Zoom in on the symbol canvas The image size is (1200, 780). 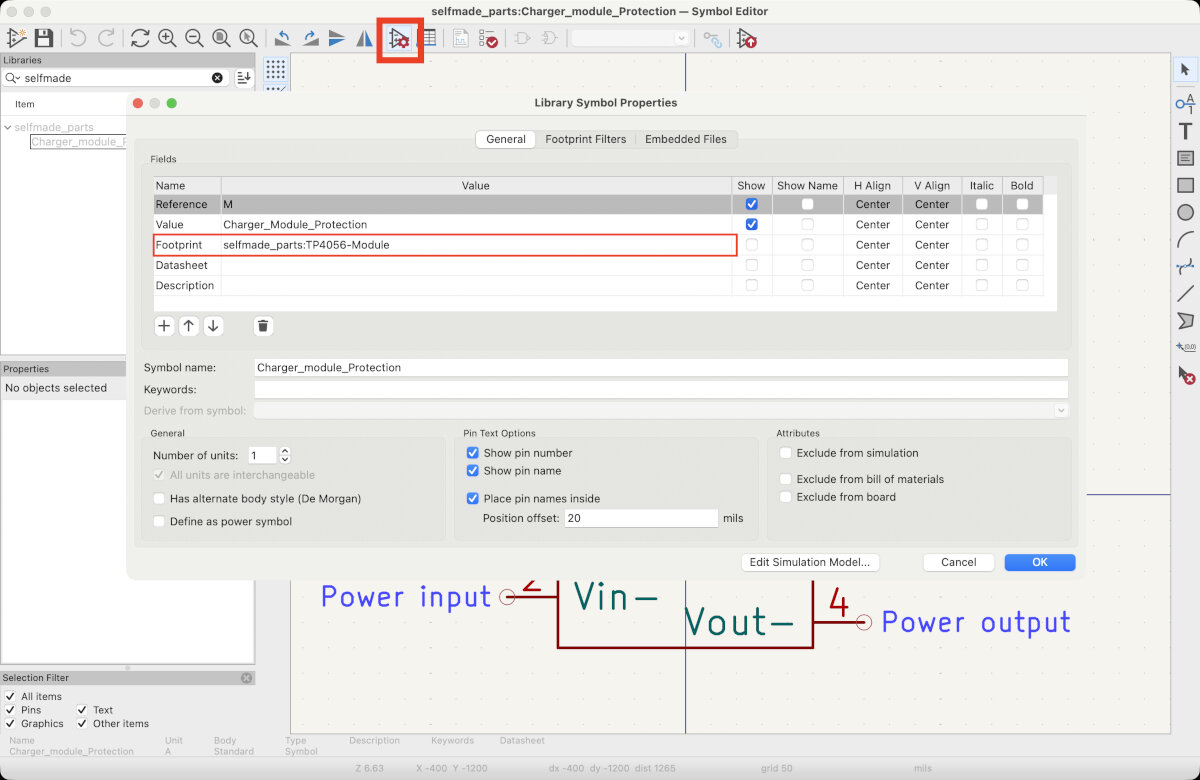[x=167, y=38]
